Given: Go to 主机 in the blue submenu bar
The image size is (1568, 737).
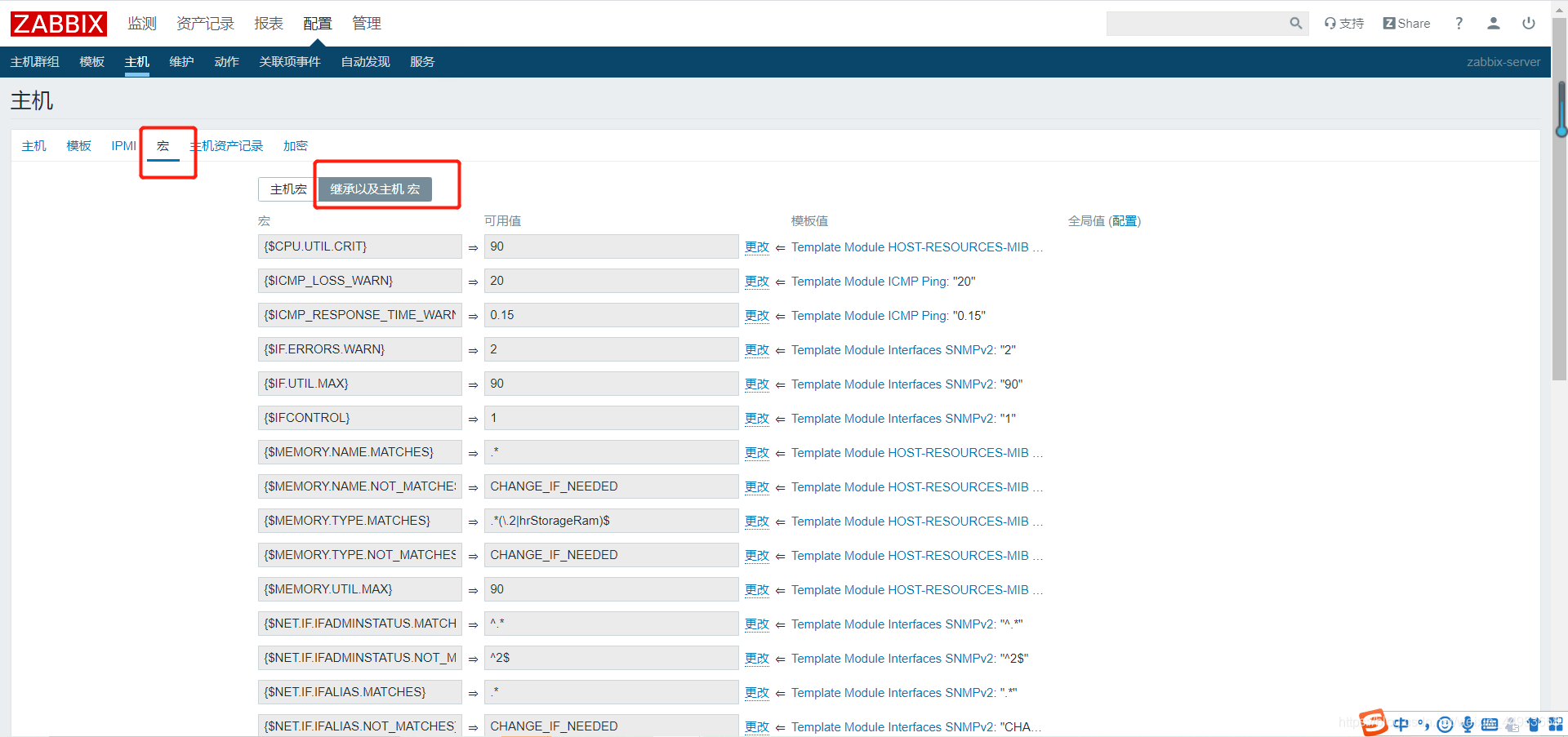Looking at the screenshot, I should point(137,62).
